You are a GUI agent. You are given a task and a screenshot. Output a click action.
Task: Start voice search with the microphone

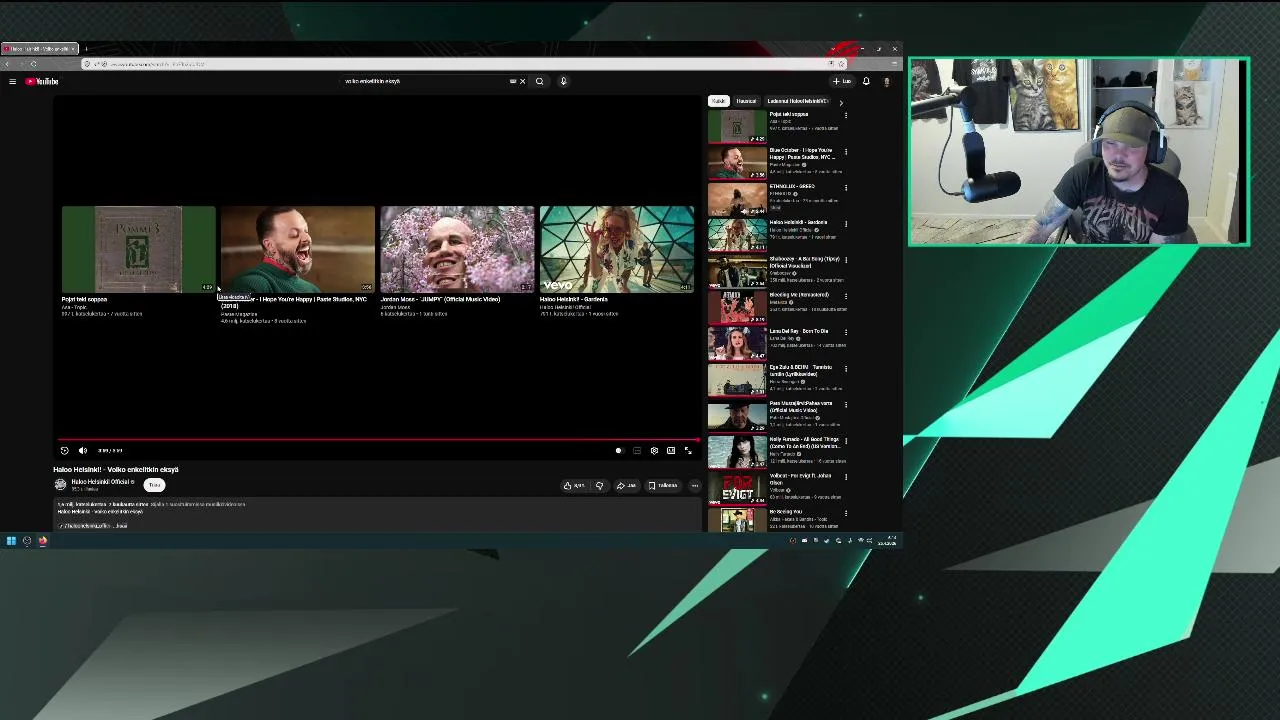563,81
